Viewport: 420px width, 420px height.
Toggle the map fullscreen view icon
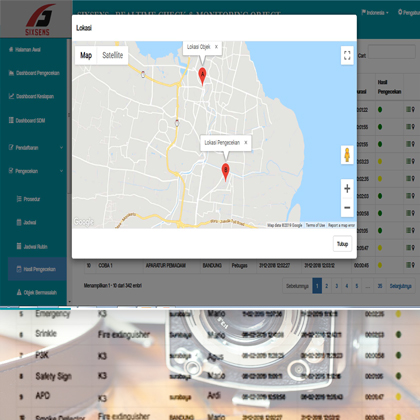347,55
